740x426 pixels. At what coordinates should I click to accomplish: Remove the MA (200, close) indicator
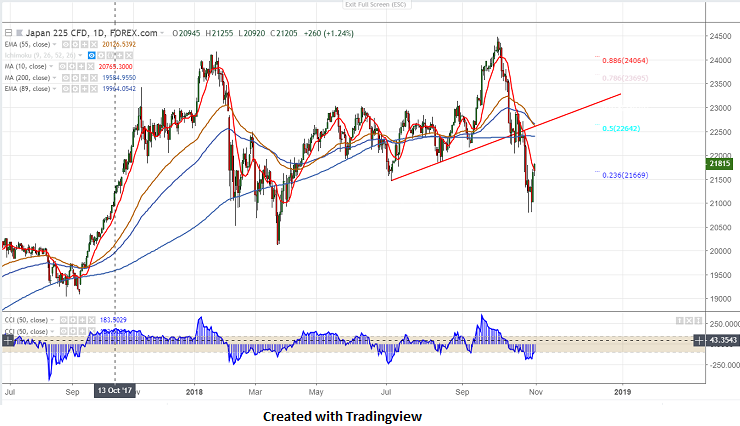tap(93, 78)
